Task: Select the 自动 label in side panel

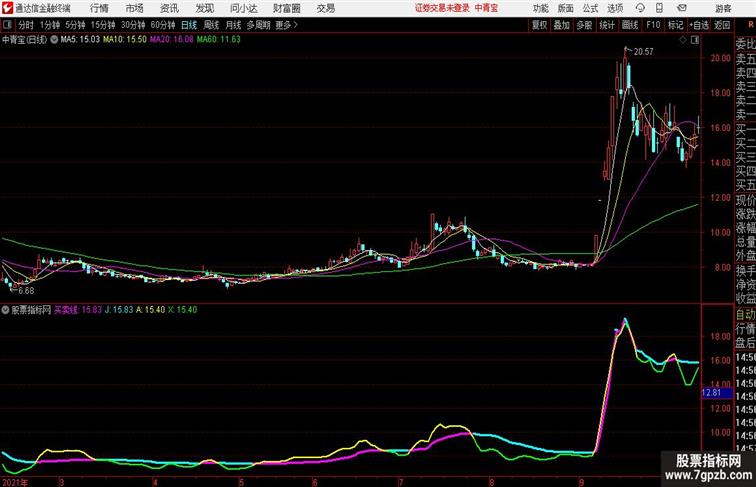Action: 745,315
